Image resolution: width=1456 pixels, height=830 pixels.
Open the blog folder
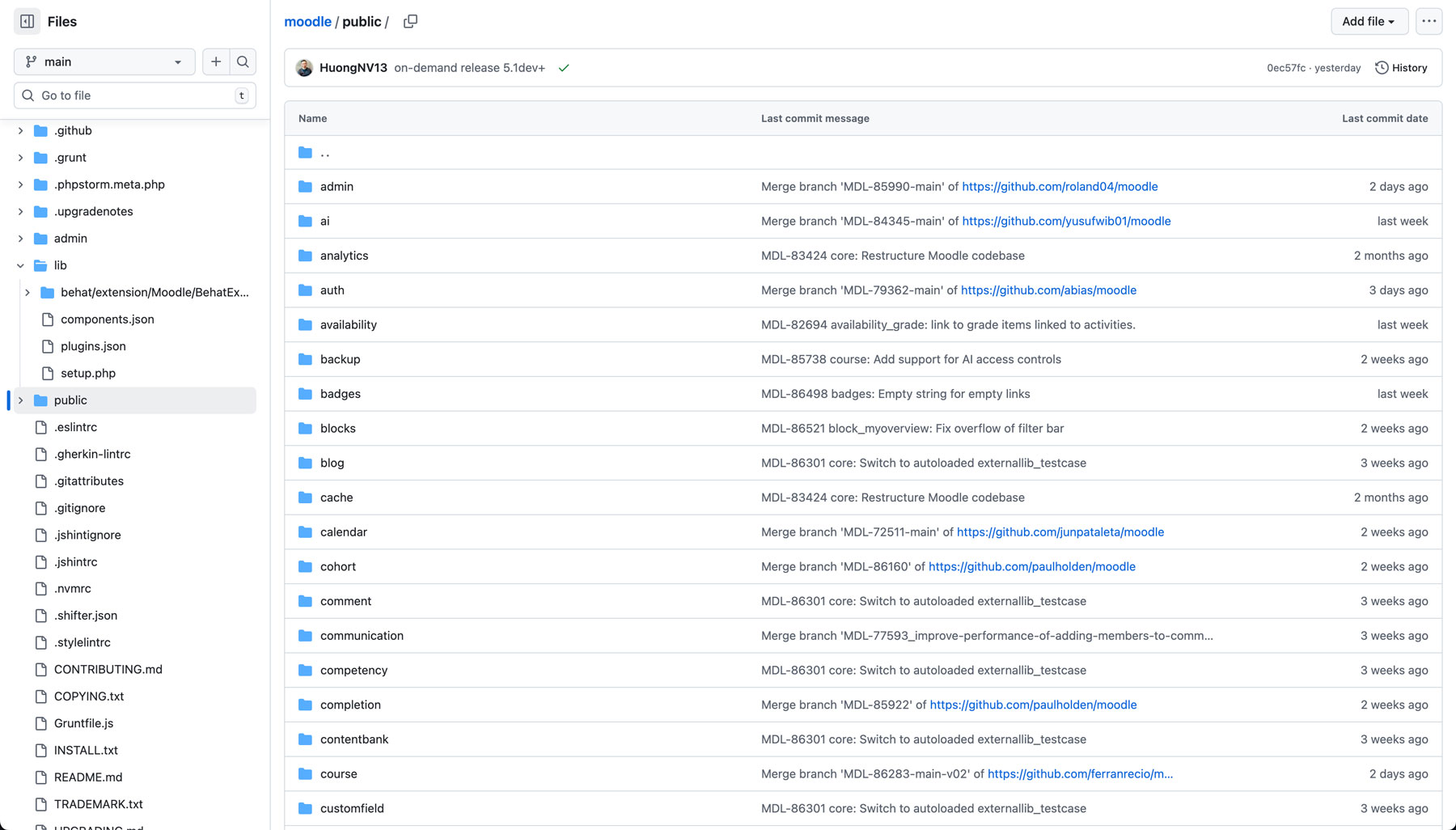point(332,463)
